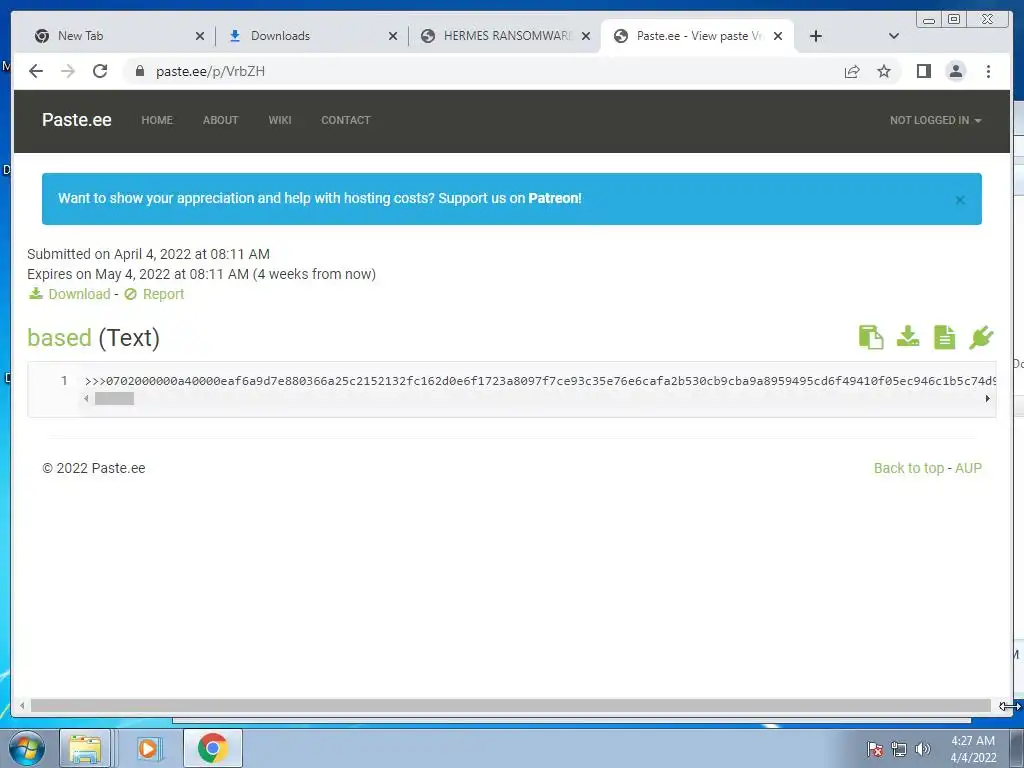Click the 'based' paste title

(59, 338)
